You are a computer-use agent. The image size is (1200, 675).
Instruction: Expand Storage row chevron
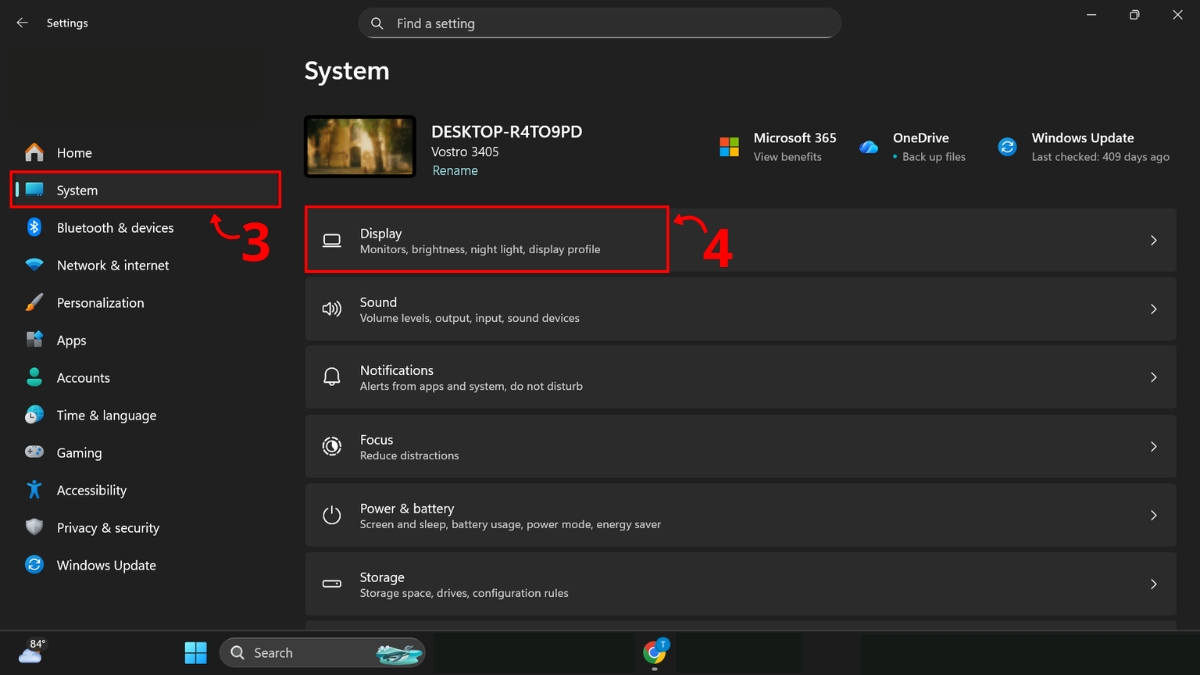[x=1153, y=584]
